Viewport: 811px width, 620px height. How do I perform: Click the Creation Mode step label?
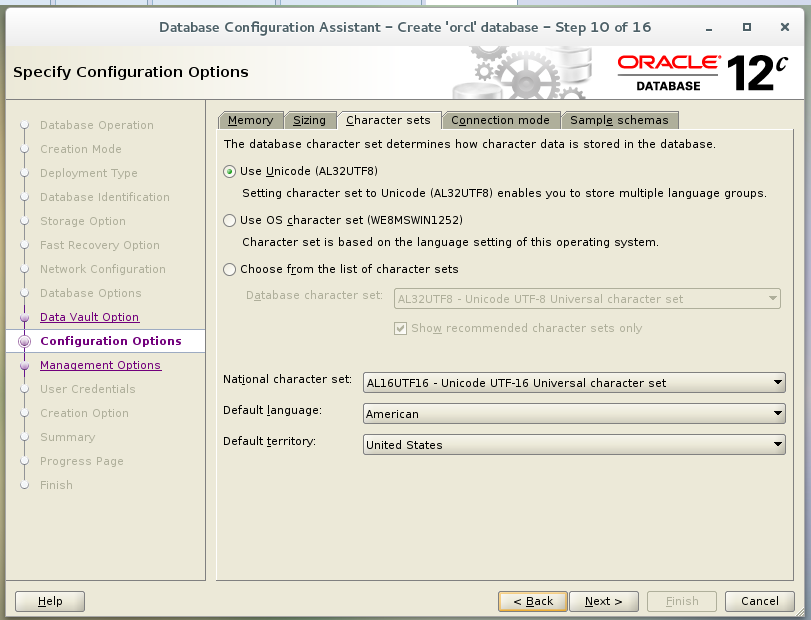[81, 149]
